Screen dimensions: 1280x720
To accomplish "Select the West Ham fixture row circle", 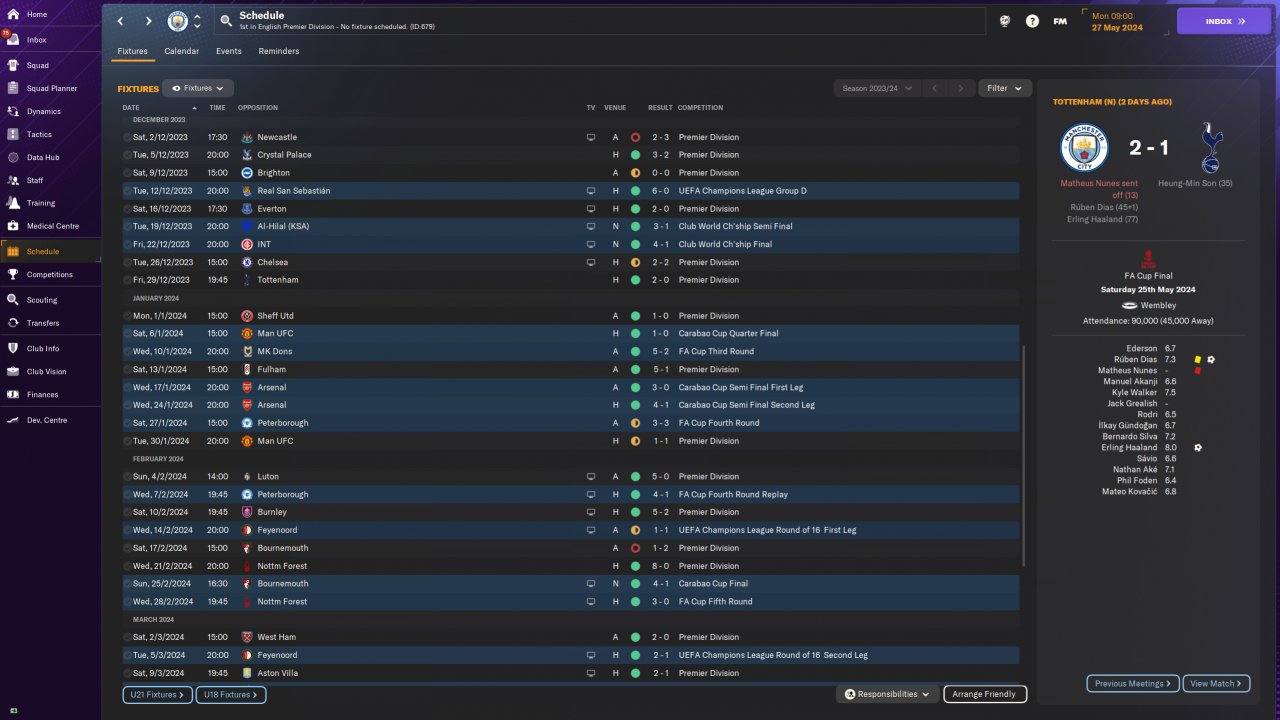I will click(128, 637).
